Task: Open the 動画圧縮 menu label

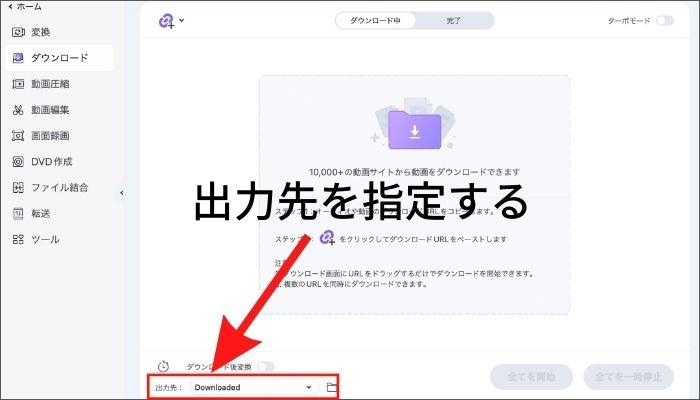Action: pyautogui.click(x=50, y=84)
